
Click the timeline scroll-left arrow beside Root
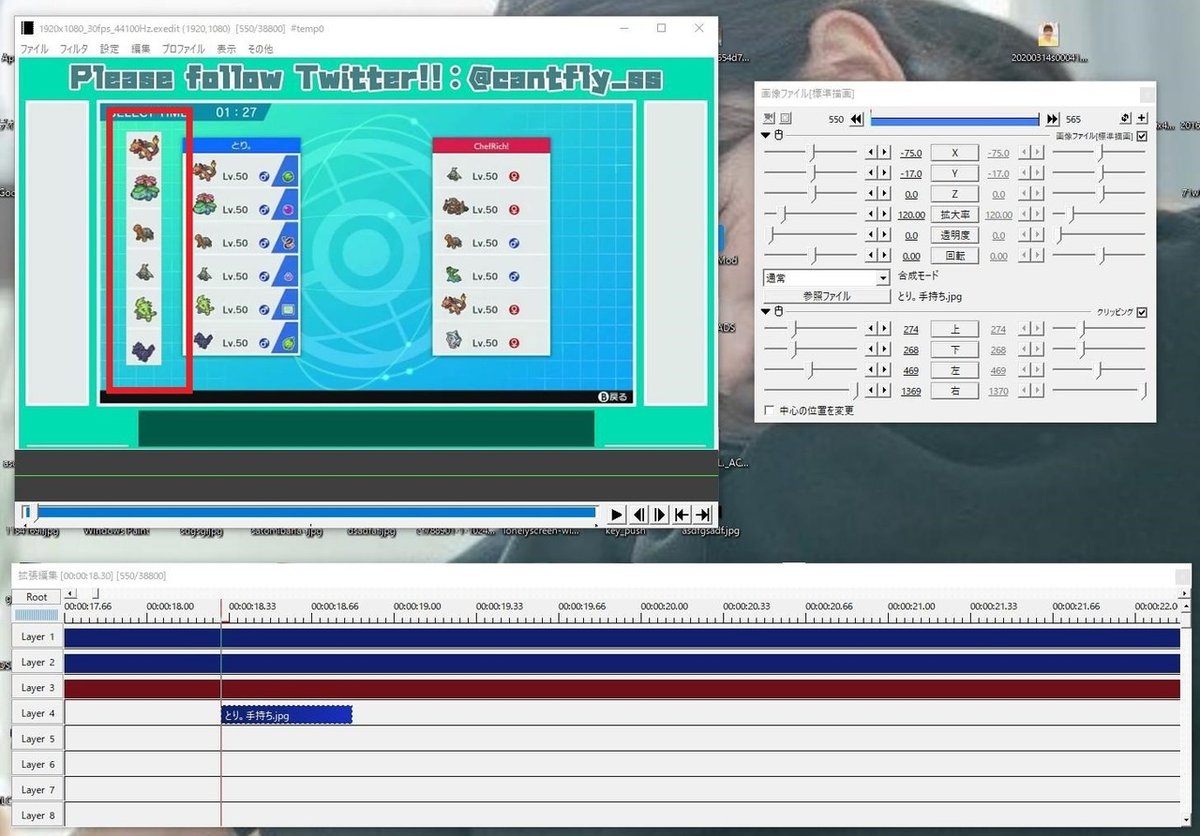click(x=70, y=594)
